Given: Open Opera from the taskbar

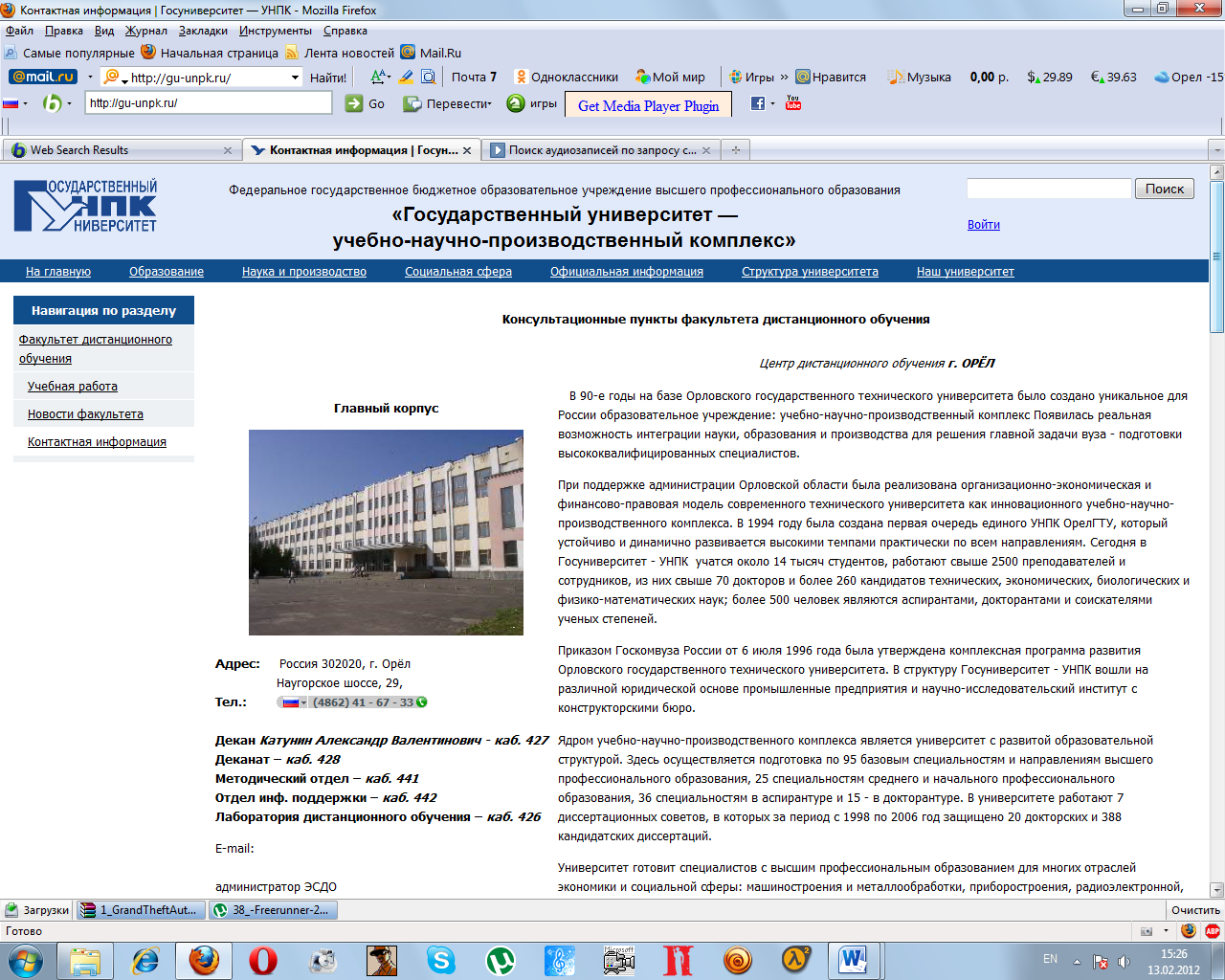Looking at the screenshot, I should (263, 960).
